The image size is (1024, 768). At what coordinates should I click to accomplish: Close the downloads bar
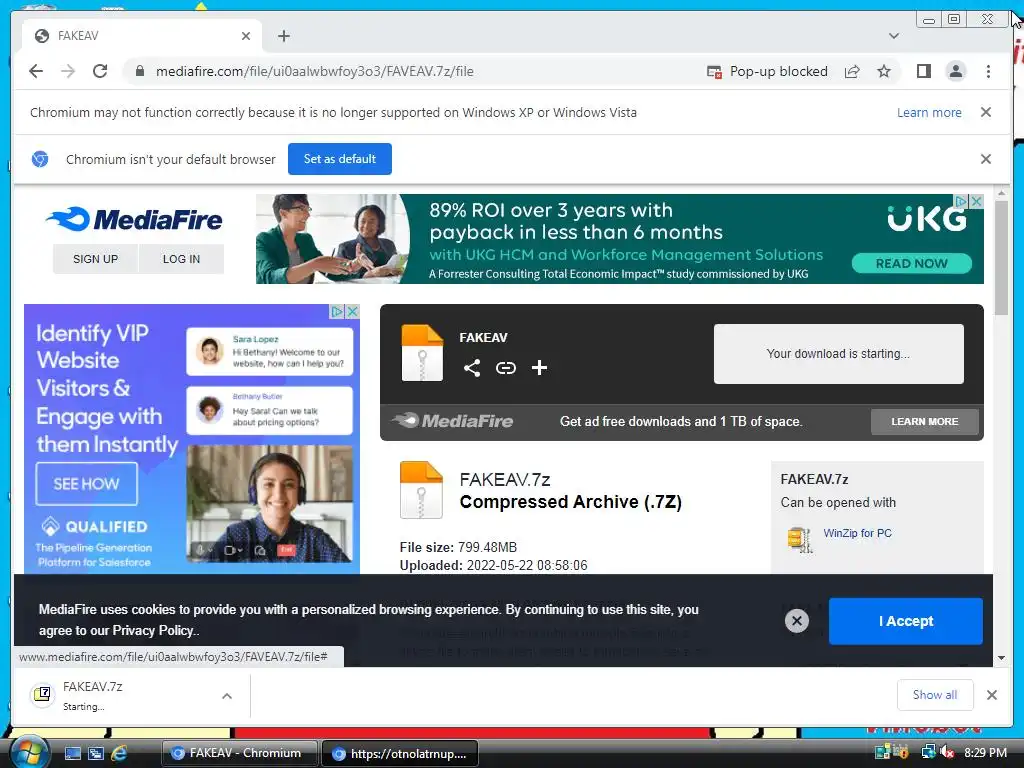coord(992,695)
